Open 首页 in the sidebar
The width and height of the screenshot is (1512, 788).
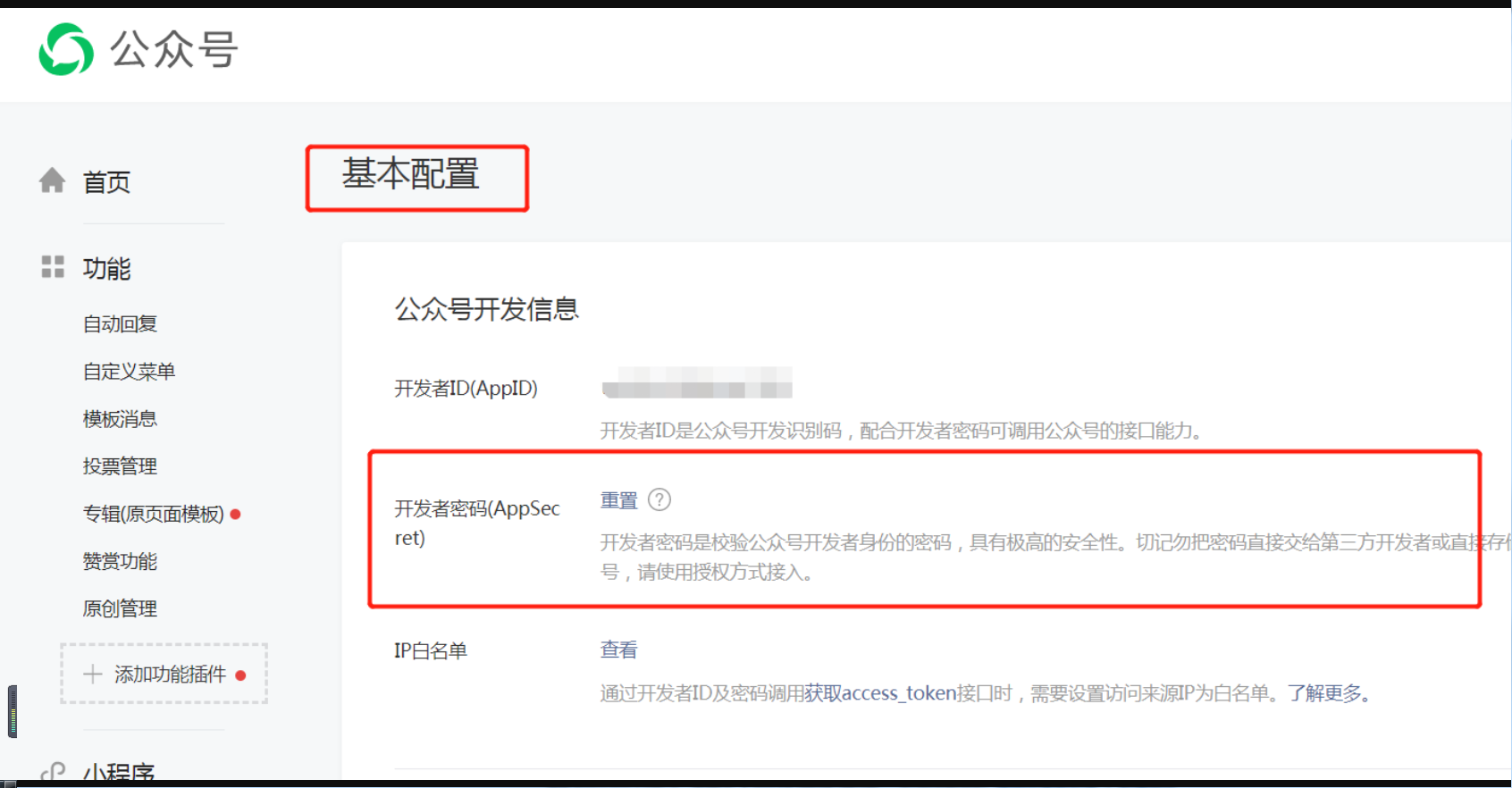pyautogui.click(x=107, y=182)
